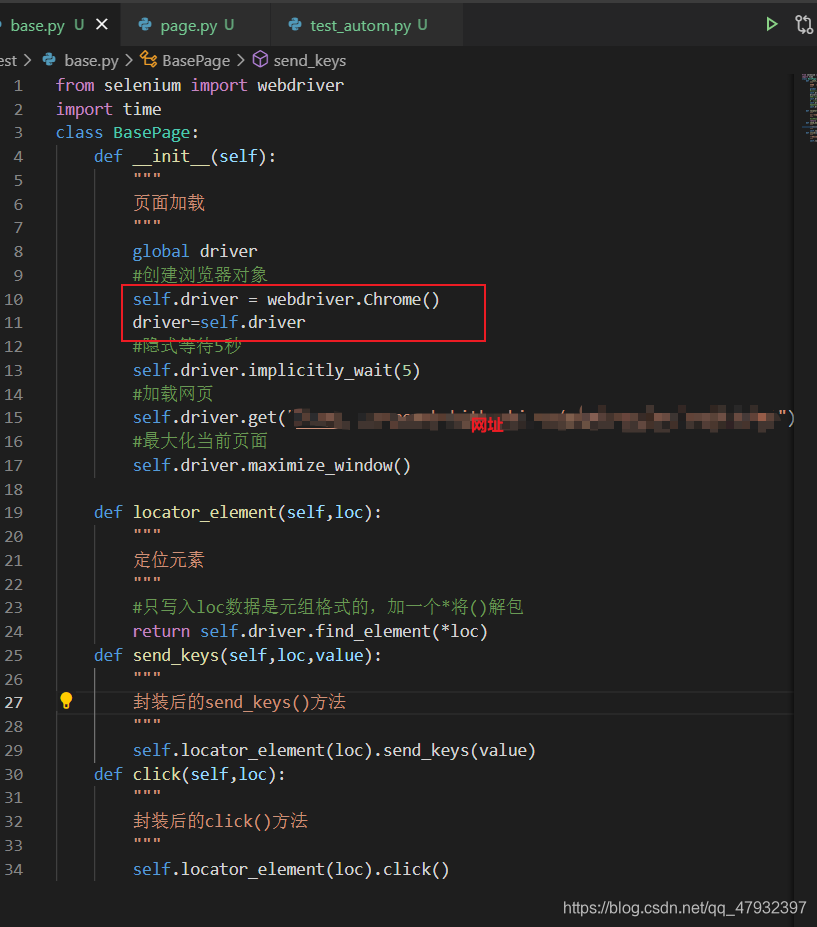The height and width of the screenshot is (927, 817).
Task: Click 'implicitly_wait(5)' on line 13
Action: (x=334, y=371)
